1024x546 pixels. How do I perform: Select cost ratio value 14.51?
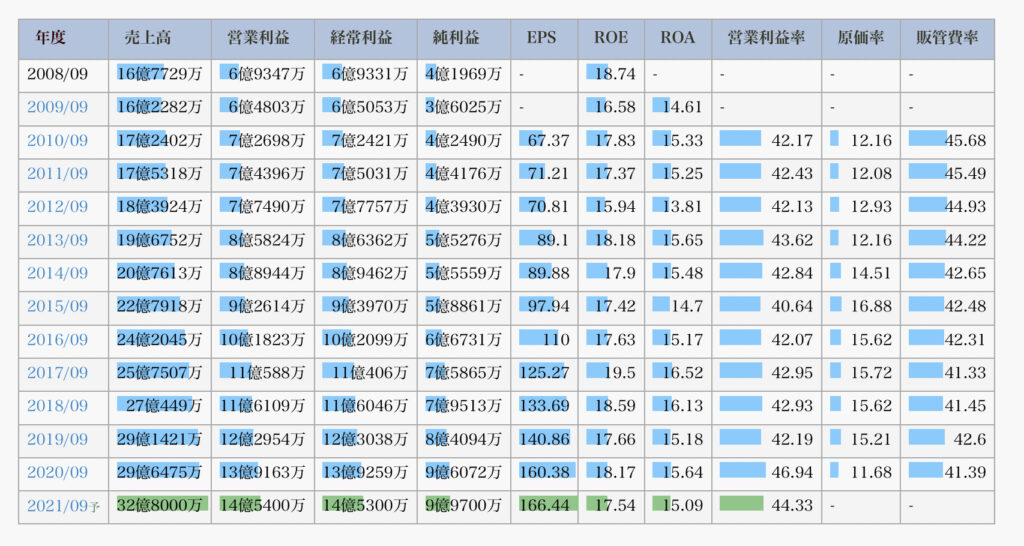(x=871, y=273)
